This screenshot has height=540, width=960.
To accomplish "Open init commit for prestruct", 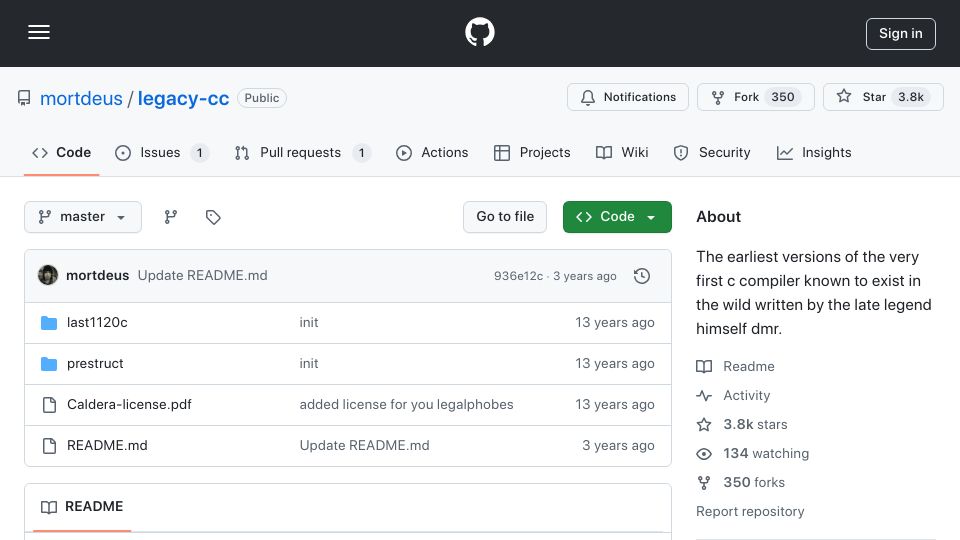I will [x=309, y=364].
